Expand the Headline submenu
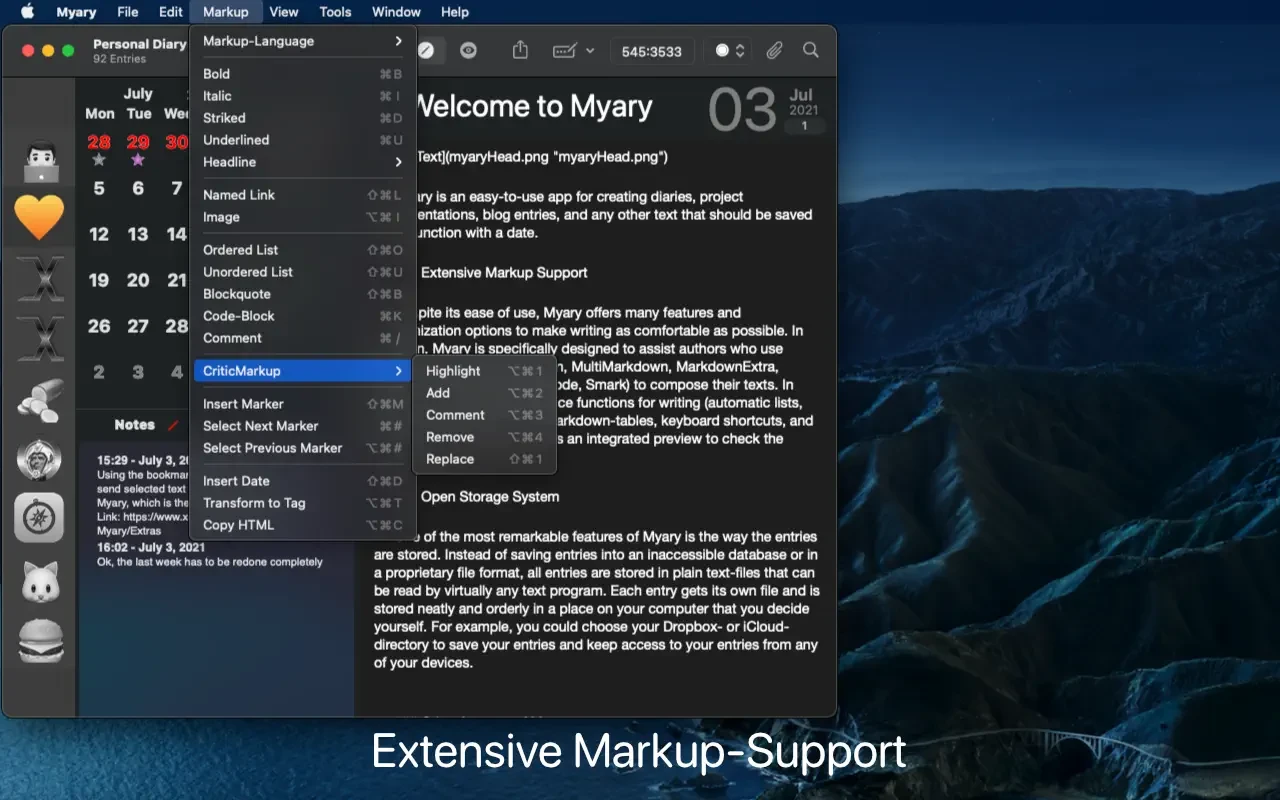 [301, 162]
